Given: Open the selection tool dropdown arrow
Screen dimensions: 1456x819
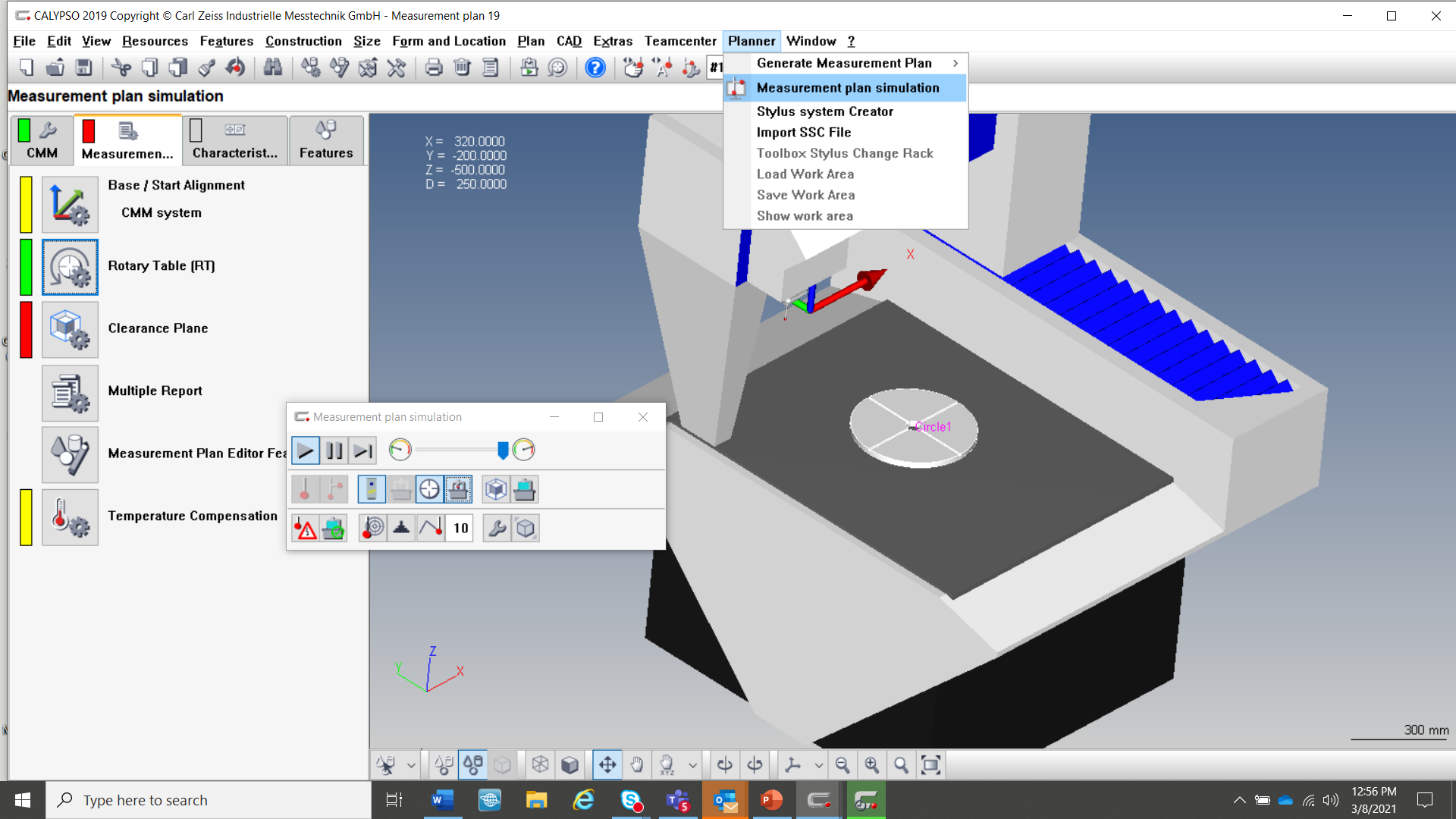Looking at the screenshot, I should pos(410,764).
